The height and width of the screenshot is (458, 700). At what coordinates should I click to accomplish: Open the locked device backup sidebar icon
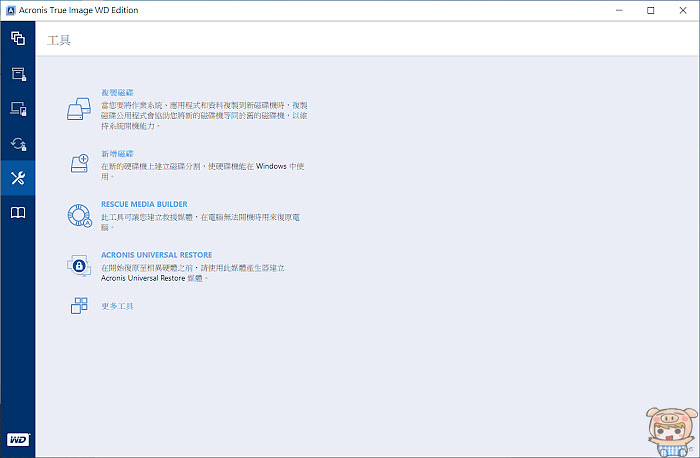coord(18,108)
